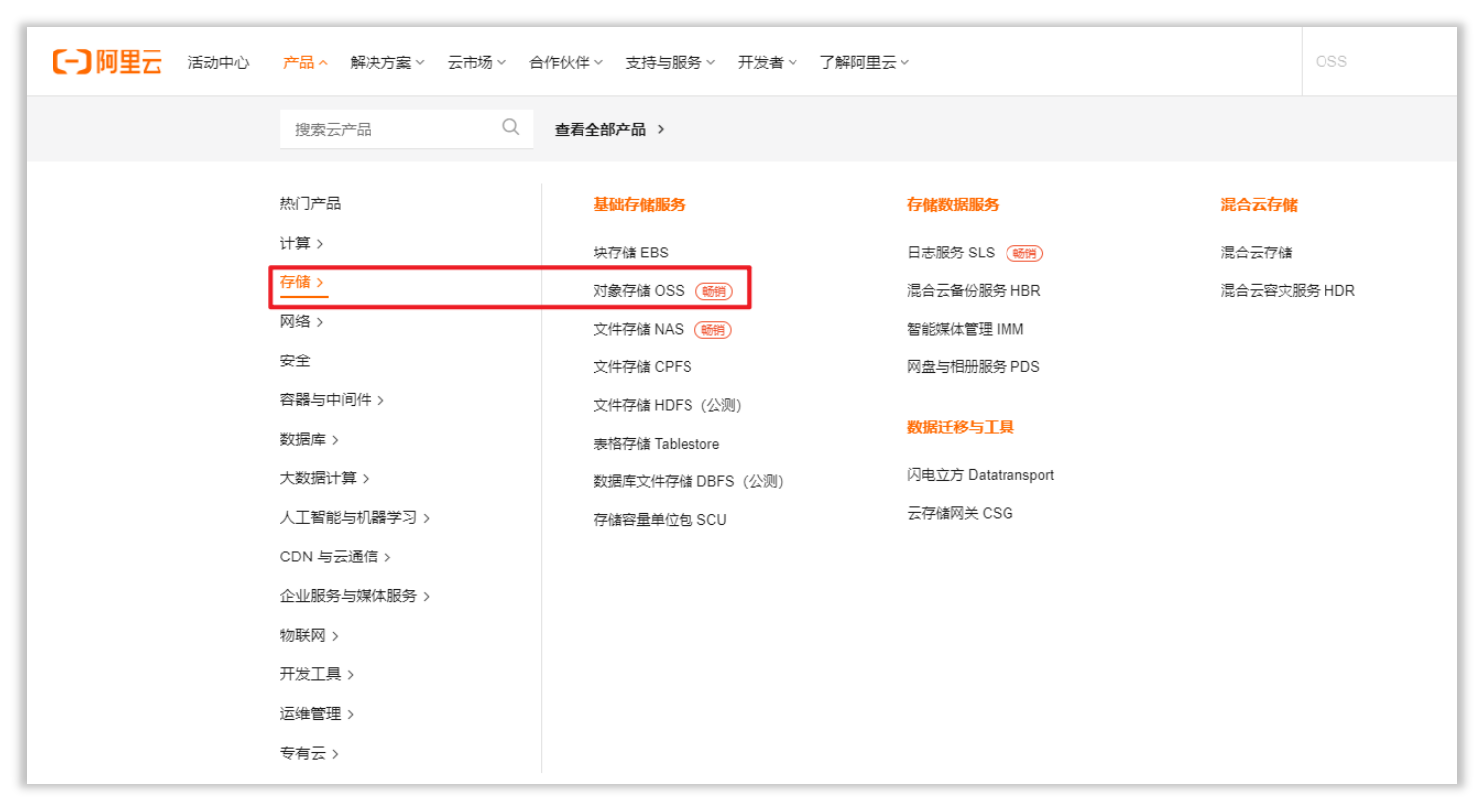The width and height of the screenshot is (1484, 812).
Task: Select 热门产品 category
Action: 310,203
